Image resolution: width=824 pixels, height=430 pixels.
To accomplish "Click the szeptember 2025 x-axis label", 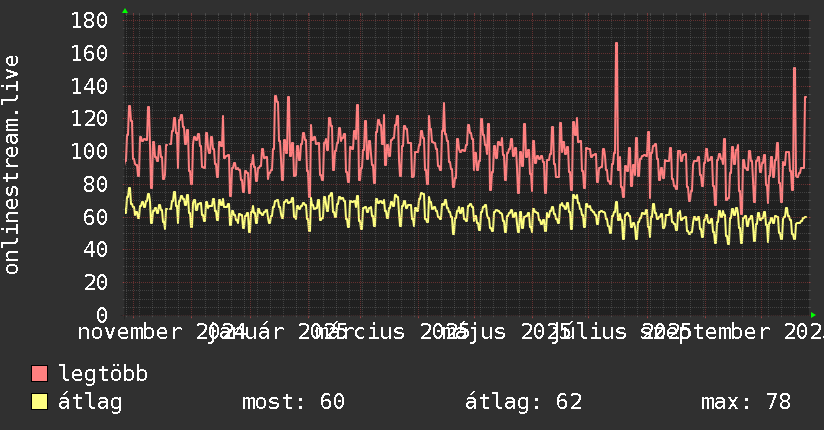I will (733, 332).
